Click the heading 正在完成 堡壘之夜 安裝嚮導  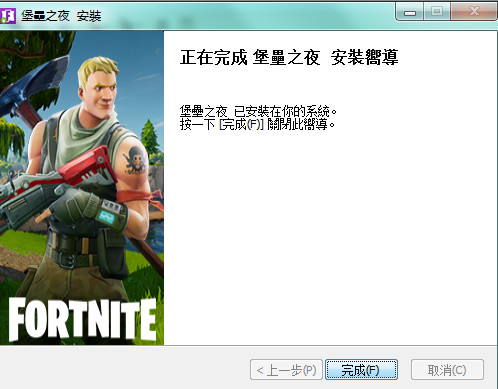coord(289,57)
